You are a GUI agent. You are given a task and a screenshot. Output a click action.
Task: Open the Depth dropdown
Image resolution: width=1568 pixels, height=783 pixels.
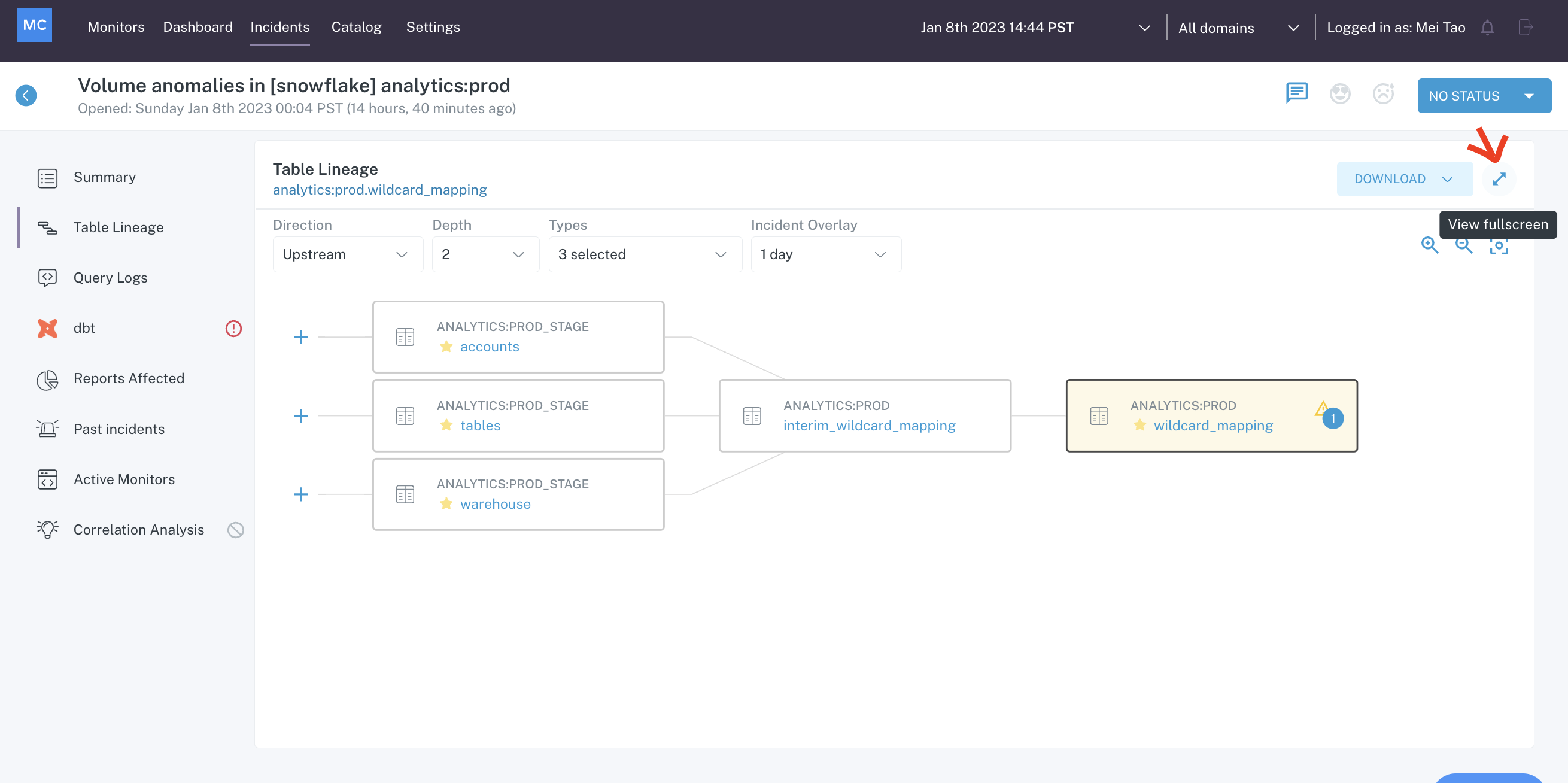(x=485, y=254)
